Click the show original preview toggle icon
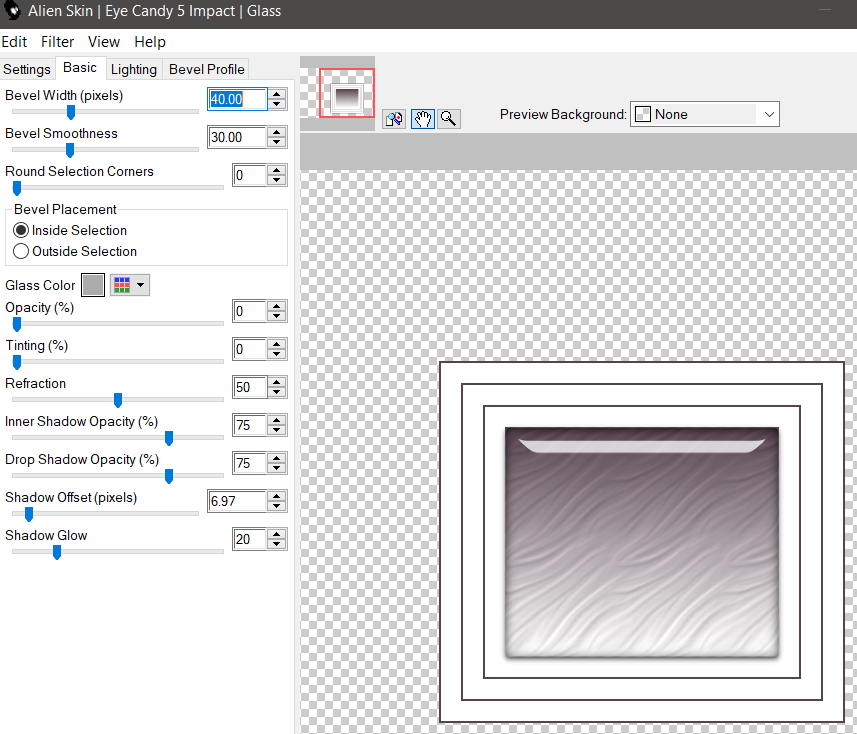Viewport: 857px width, 734px height. pos(394,119)
